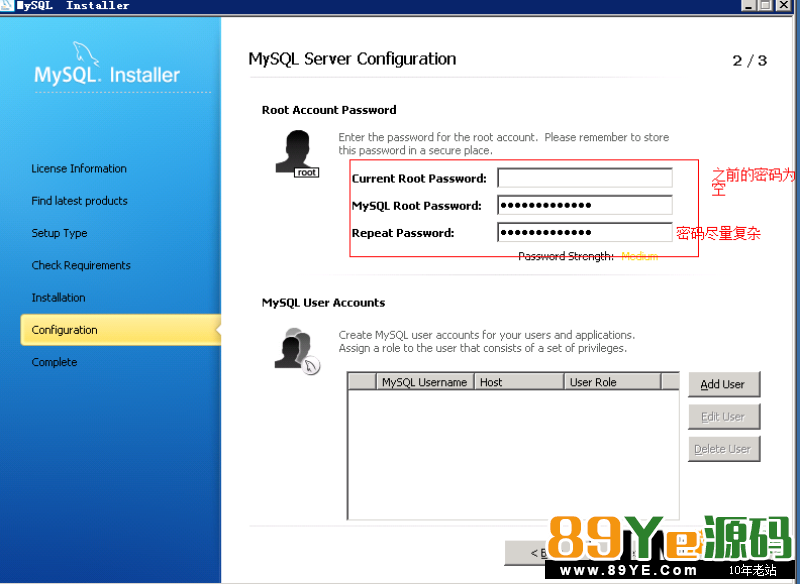Screen dimensions: 800x584
Task: Minimize the MySQL Installer window
Action: point(748,5)
